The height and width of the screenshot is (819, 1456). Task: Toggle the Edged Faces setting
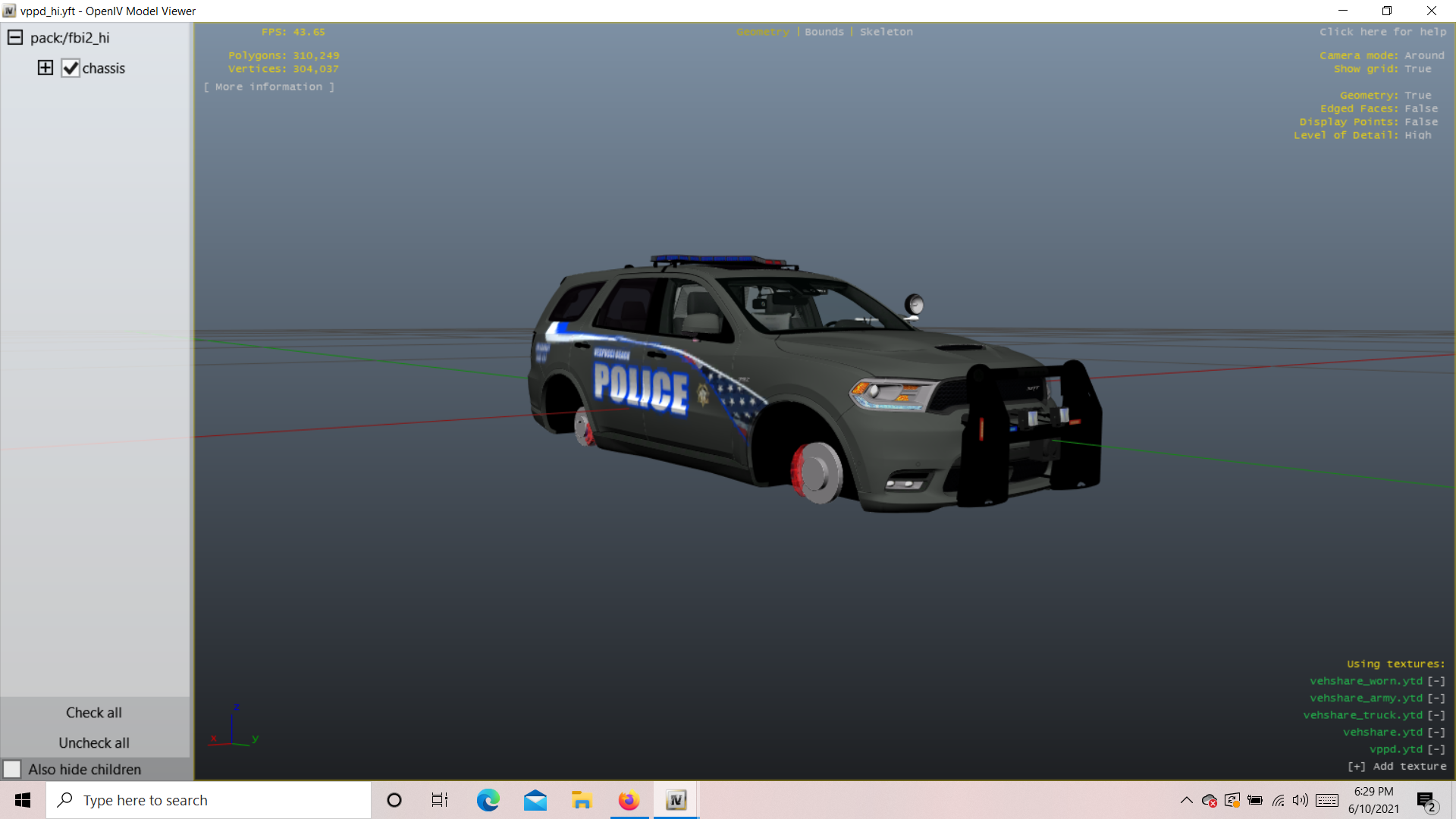[1421, 108]
